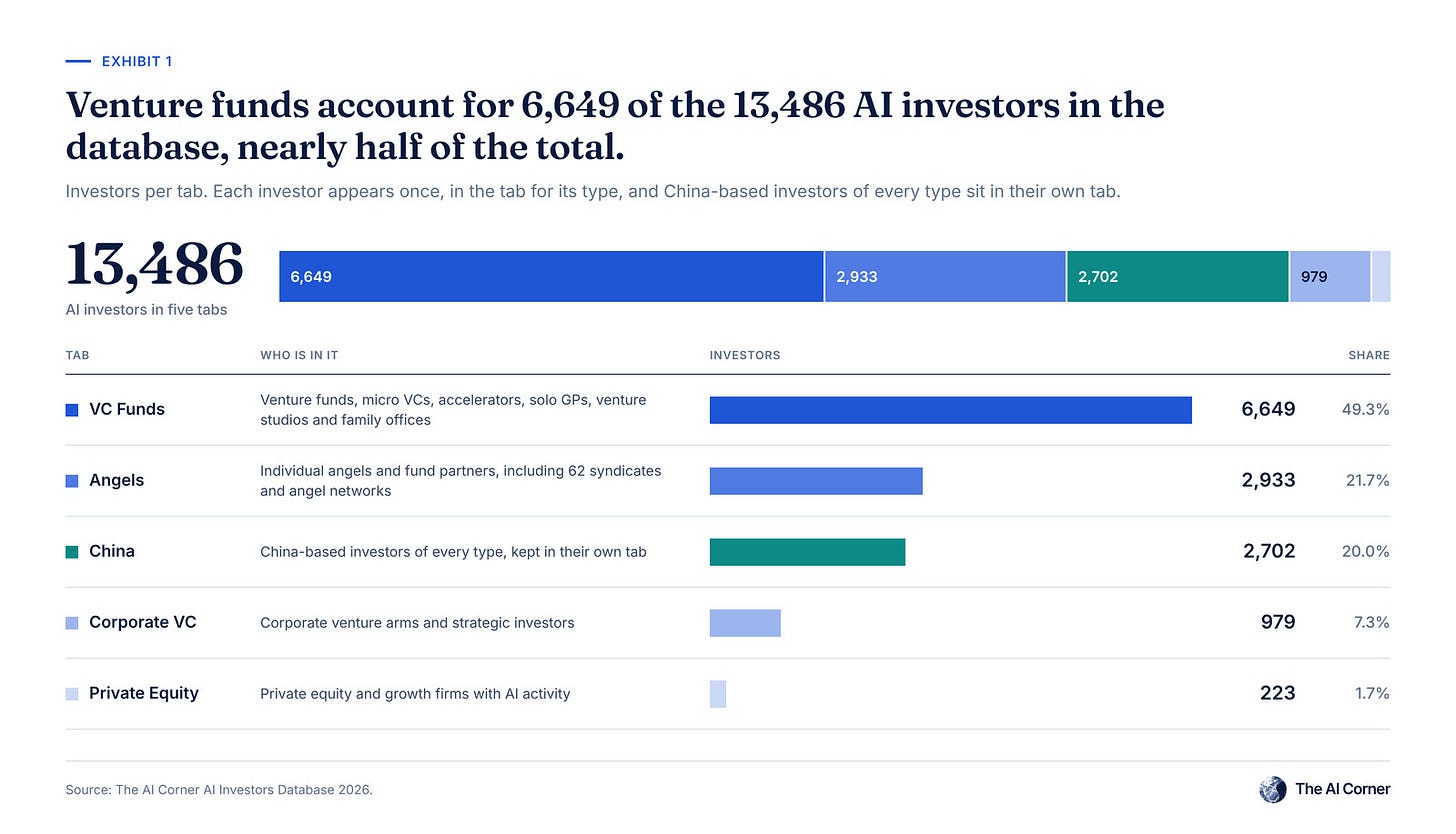Click the China row green horizontal bar
This screenshot has height=834, width=1456.
808,552
